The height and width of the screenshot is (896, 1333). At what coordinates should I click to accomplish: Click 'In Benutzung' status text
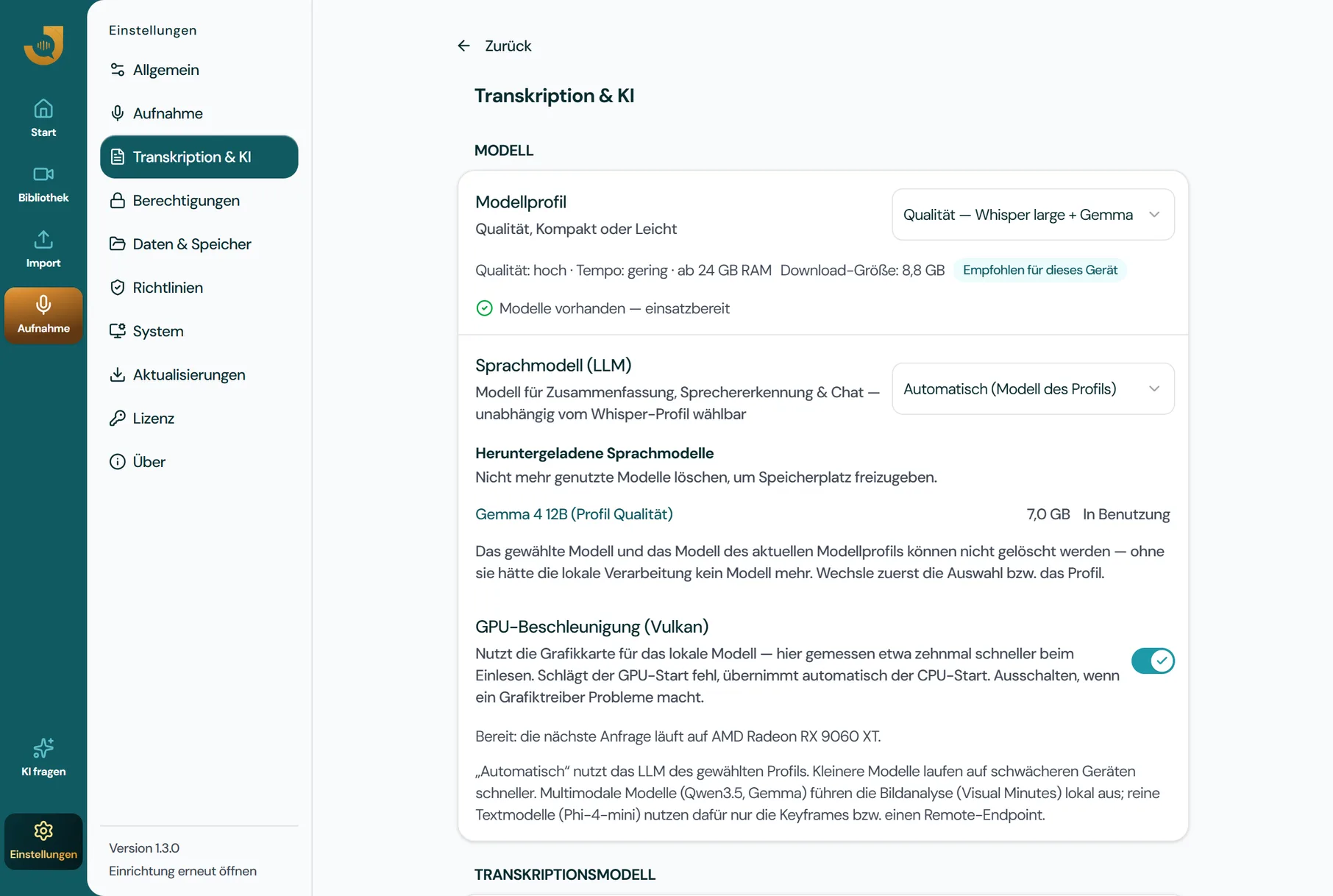pos(1126,514)
